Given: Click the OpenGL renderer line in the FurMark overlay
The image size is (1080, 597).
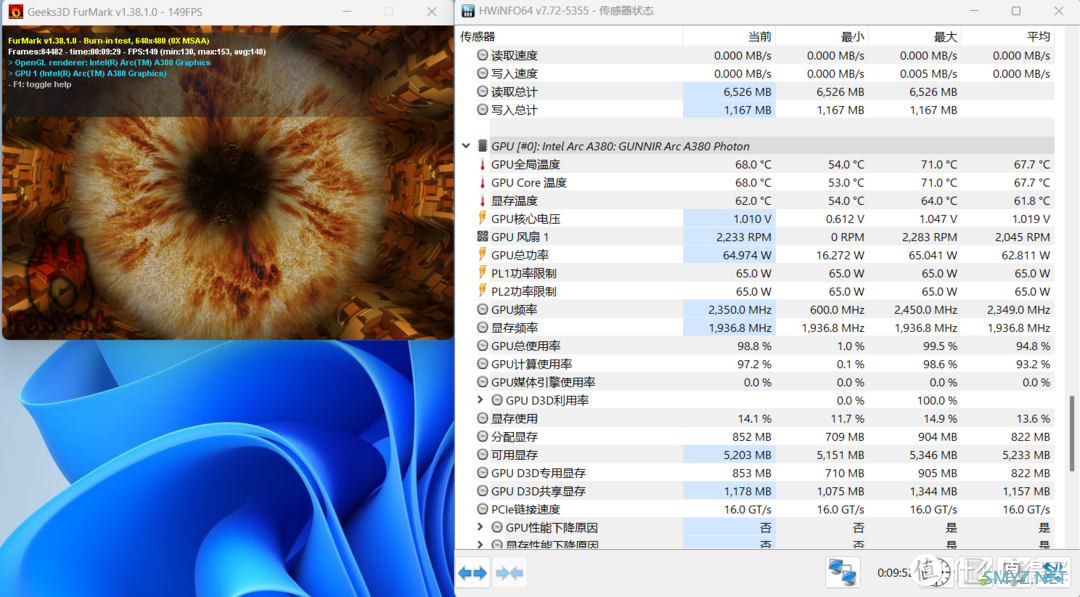Looking at the screenshot, I should tap(110, 63).
